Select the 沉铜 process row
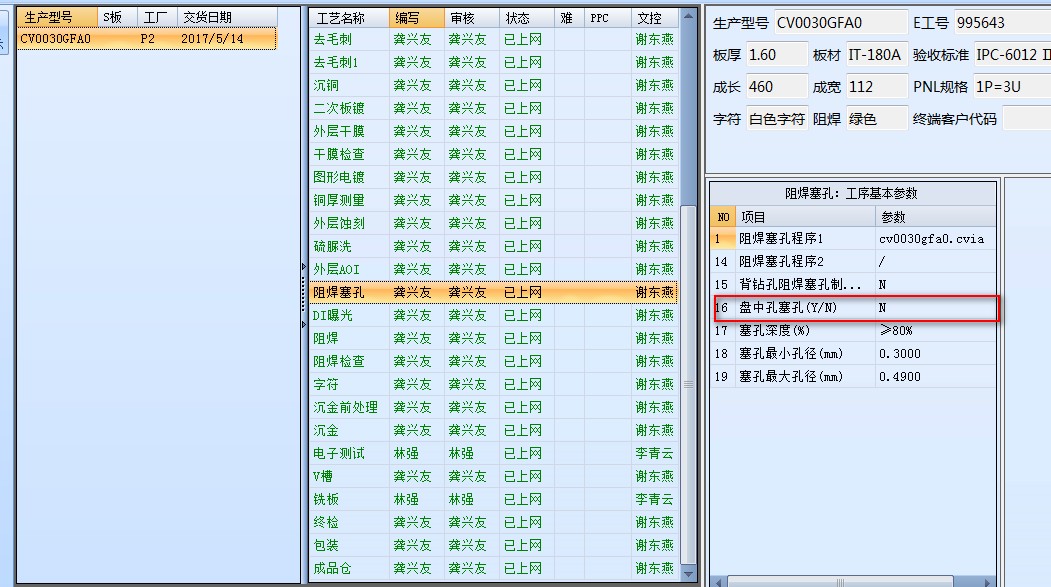This screenshot has height=587, width=1051. pyautogui.click(x=494, y=85)
